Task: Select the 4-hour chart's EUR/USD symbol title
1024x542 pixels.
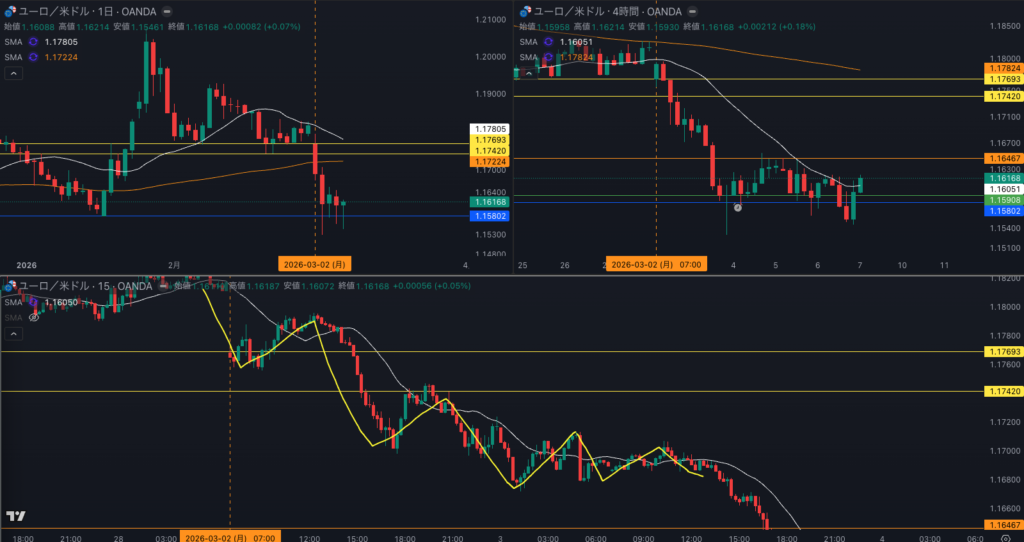Action: pos(606,11)
